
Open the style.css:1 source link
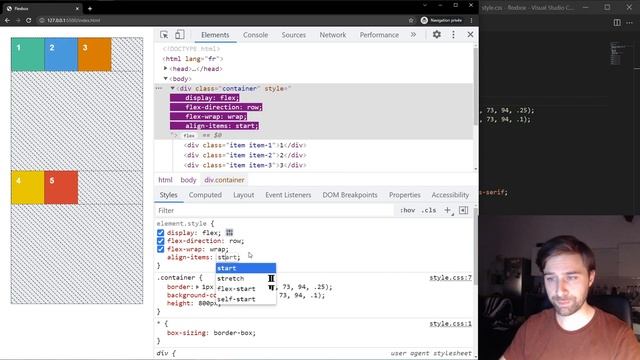coord(450,324)
